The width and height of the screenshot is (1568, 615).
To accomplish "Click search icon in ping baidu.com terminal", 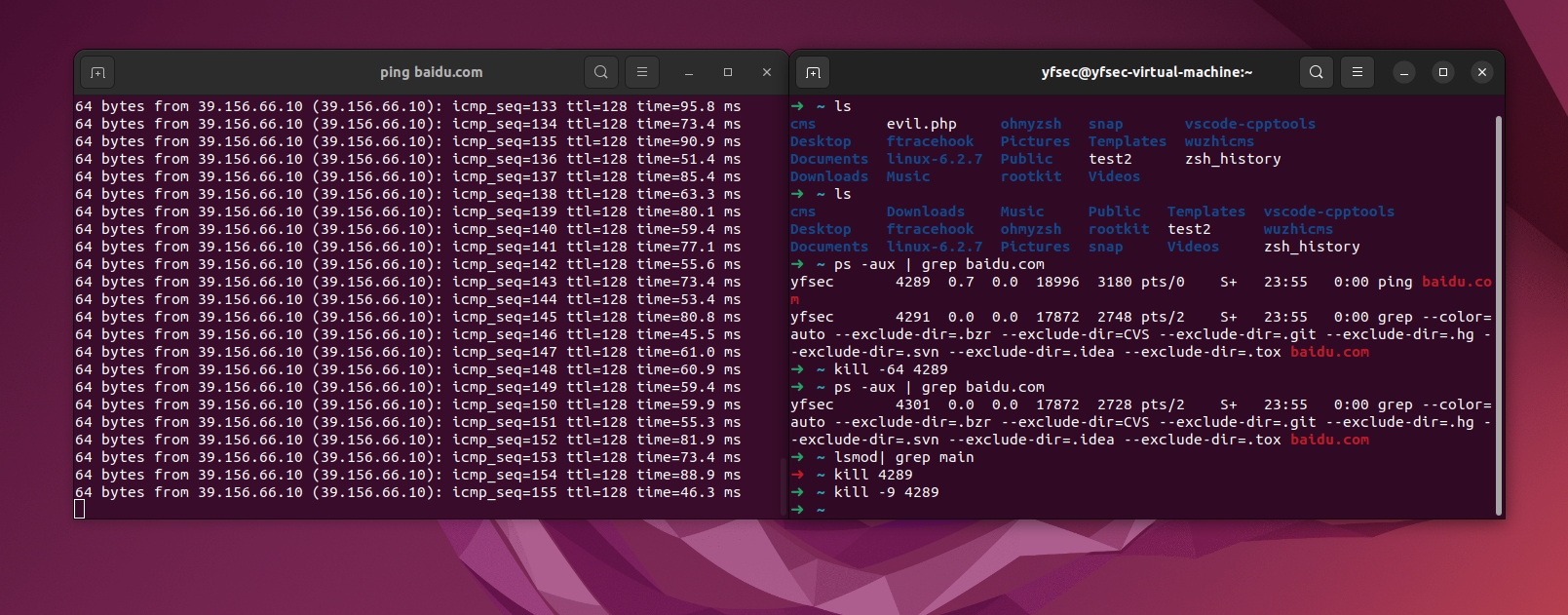I will point(601,72).
